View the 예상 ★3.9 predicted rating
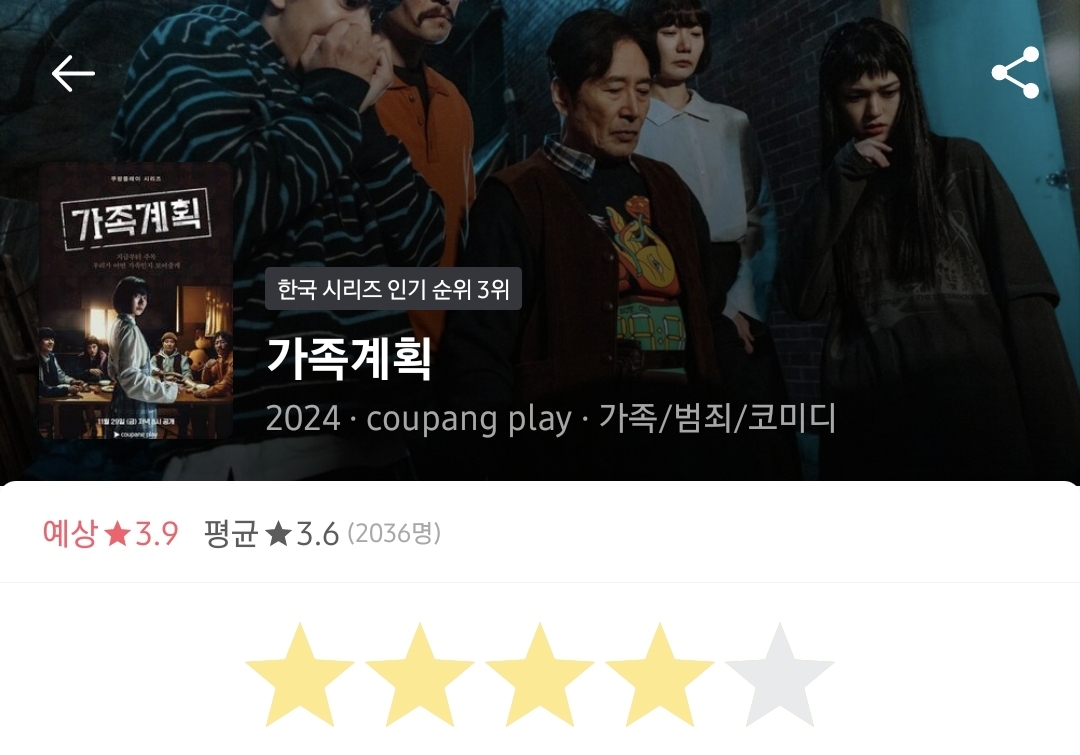Image resolution: width=1080 pixels, height=755 pixels. [111, 533]
